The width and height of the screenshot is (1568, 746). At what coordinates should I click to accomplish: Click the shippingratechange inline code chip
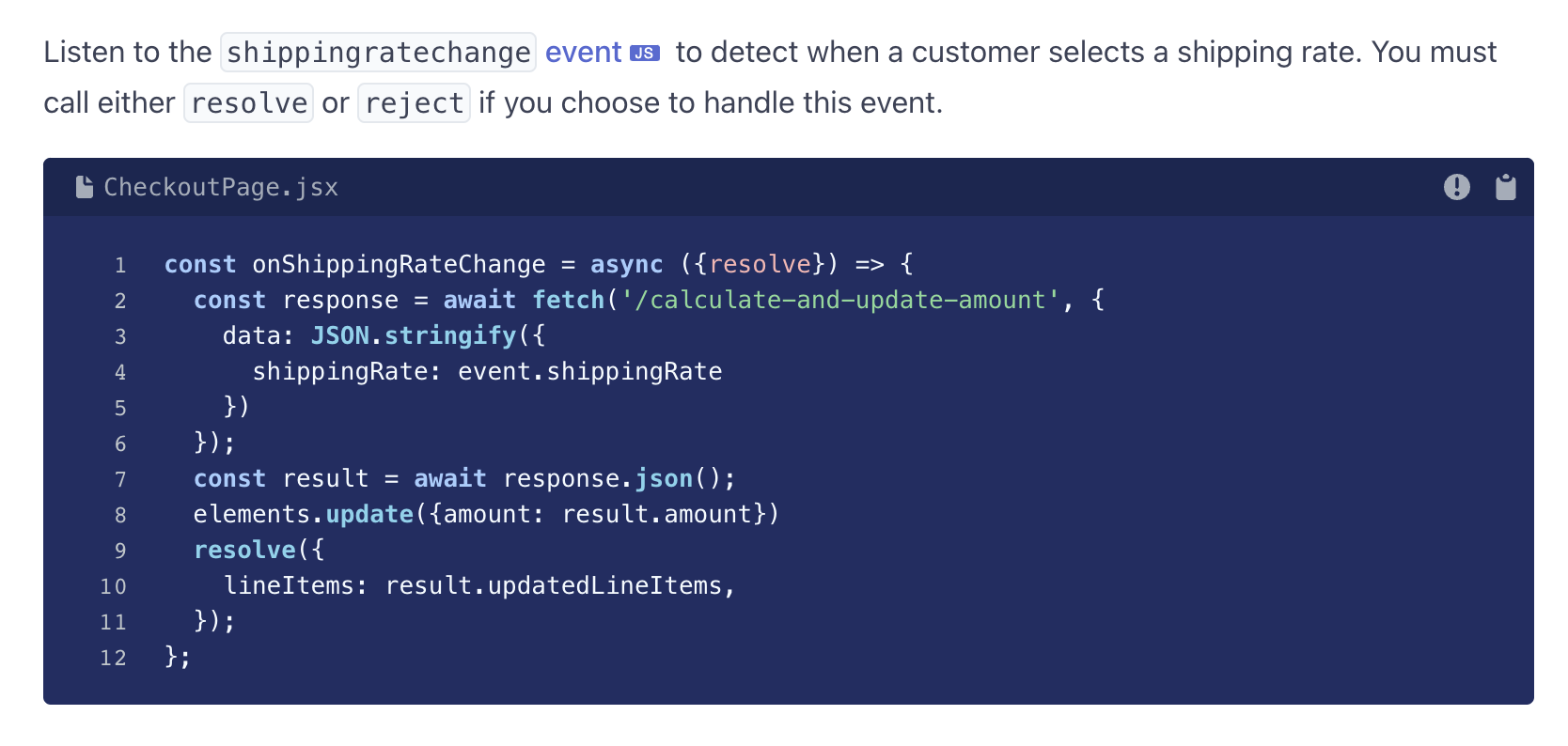tap(378, 52)
